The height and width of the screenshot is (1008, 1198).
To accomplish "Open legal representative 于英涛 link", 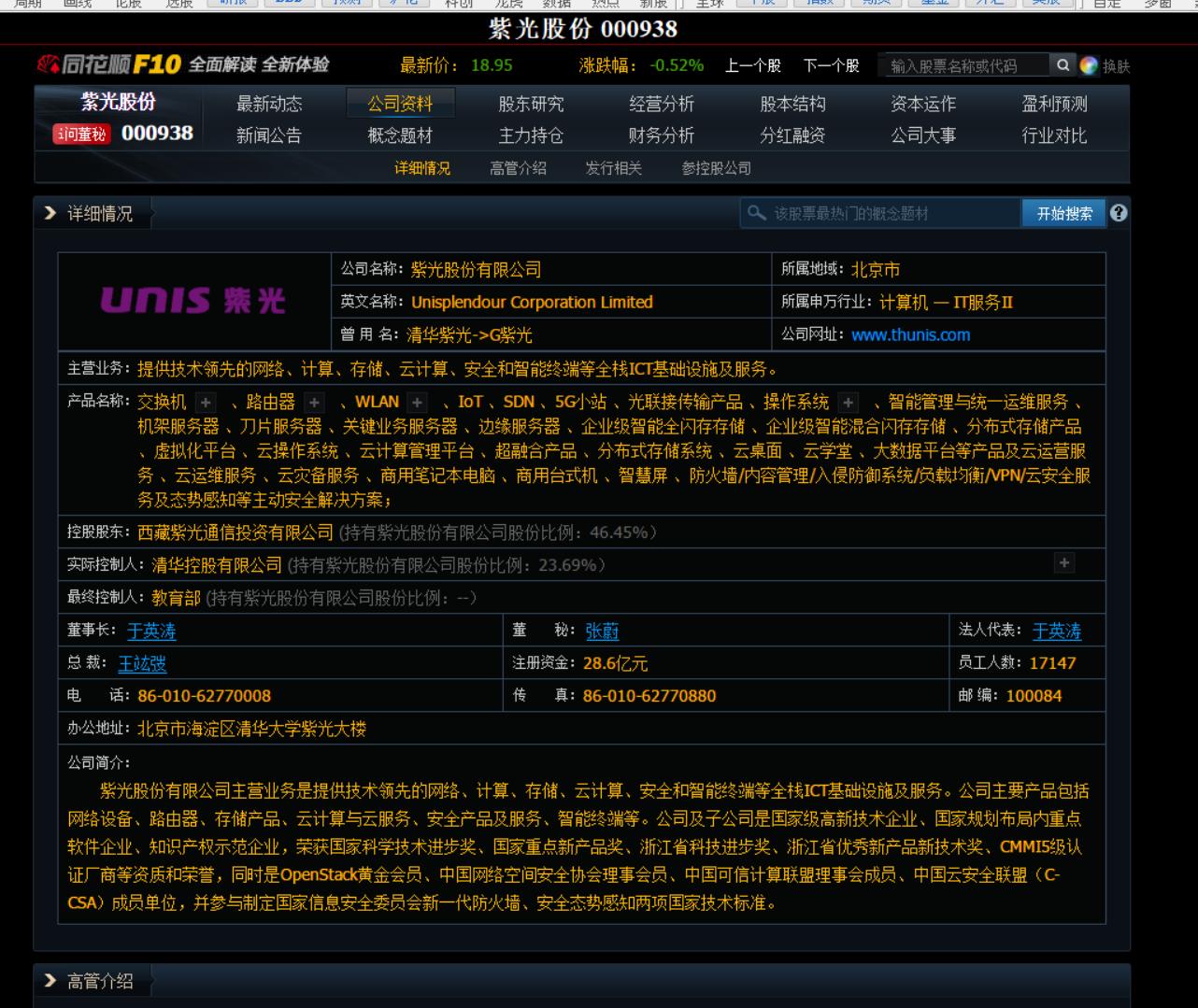I will 1057,631.
